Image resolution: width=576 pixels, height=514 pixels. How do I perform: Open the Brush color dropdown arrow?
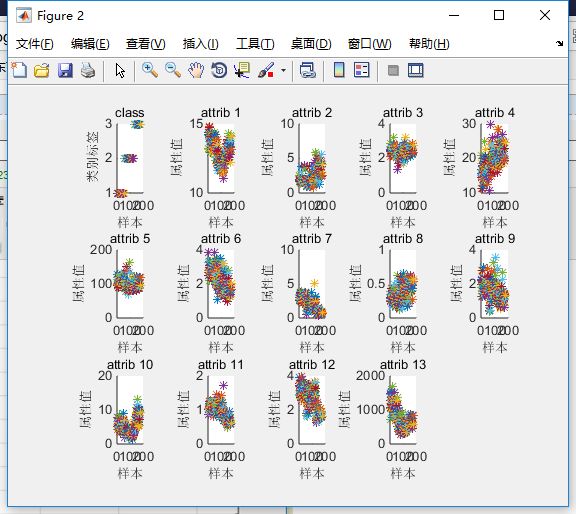283,70
